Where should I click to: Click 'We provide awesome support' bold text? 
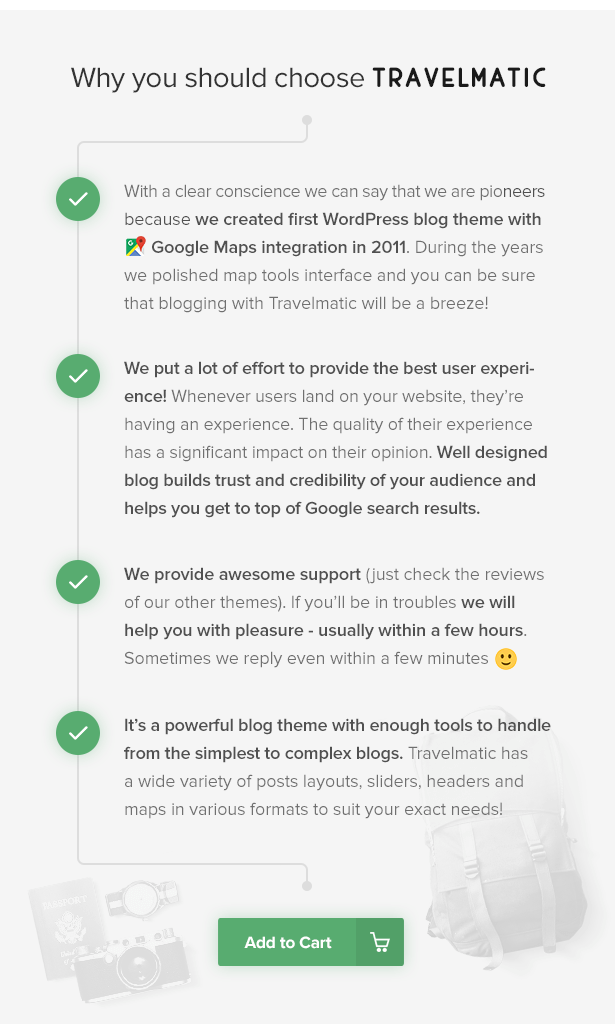tap(242, 575)
